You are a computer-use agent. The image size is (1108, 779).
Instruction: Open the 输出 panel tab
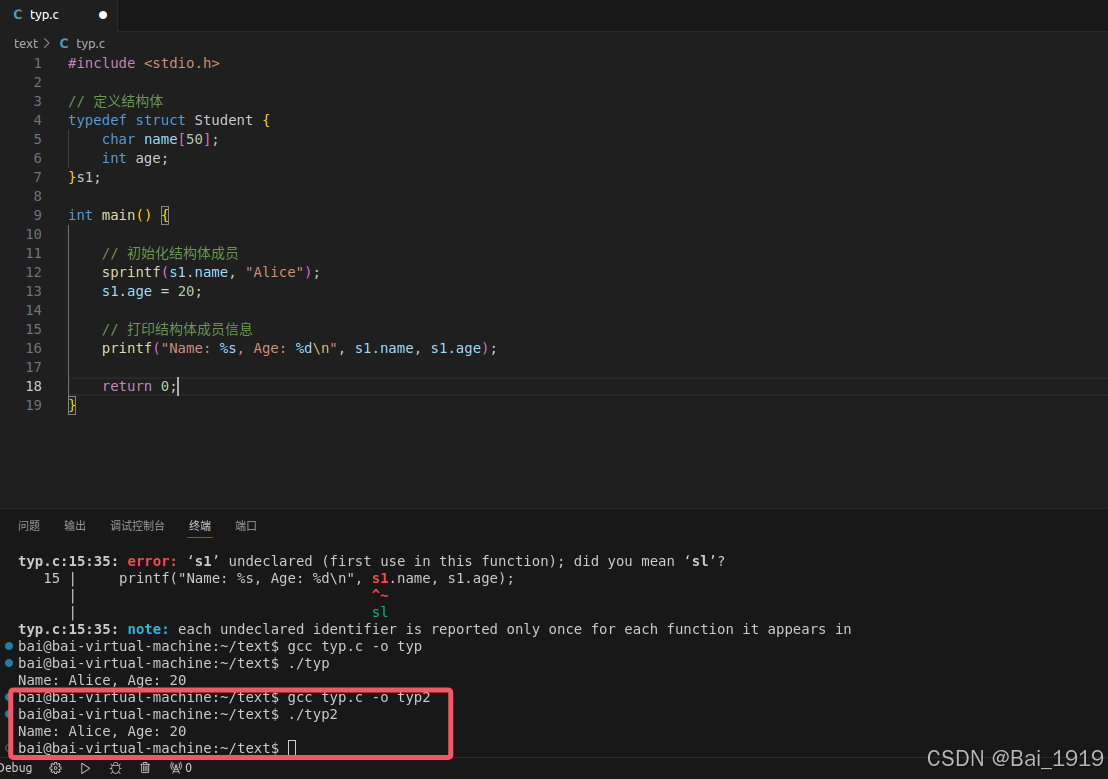[x=74, y=525]
